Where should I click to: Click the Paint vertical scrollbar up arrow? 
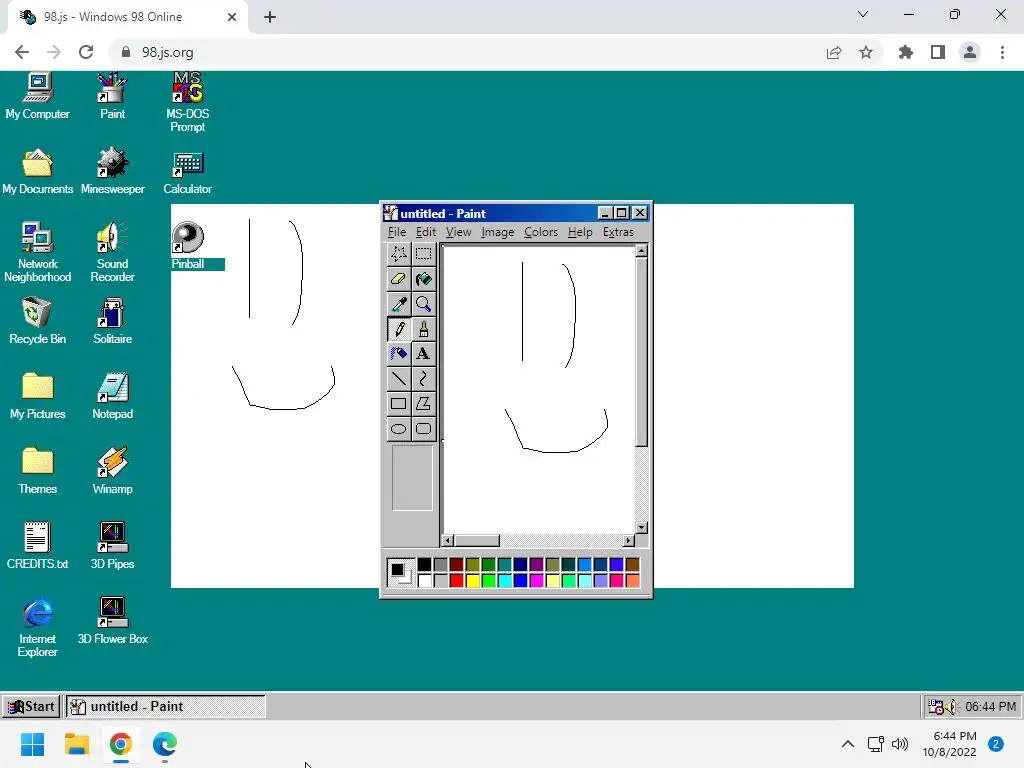pos(641,251)
